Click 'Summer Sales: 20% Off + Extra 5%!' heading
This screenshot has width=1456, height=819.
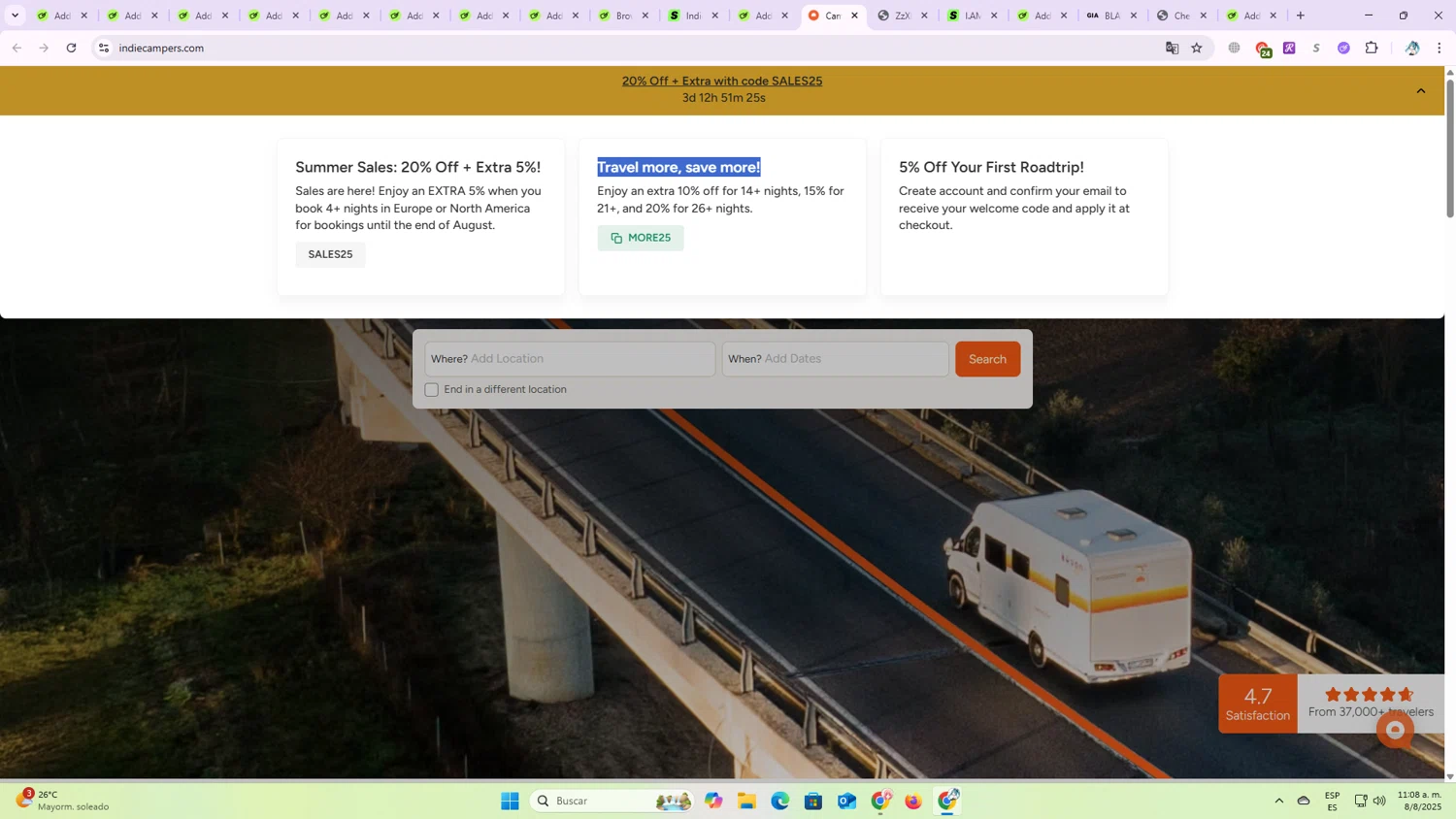pos(418,167)
